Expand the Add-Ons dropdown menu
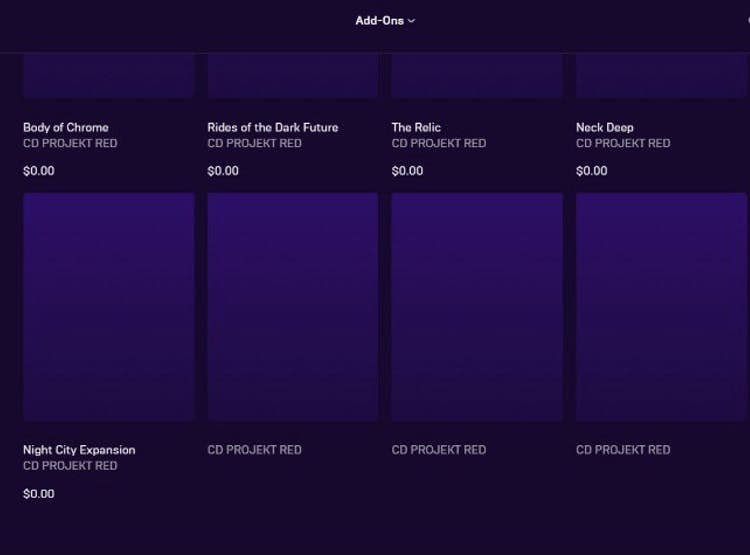Image resolution: width=750 pixels, height=555 pixels. tap(385, 20)
